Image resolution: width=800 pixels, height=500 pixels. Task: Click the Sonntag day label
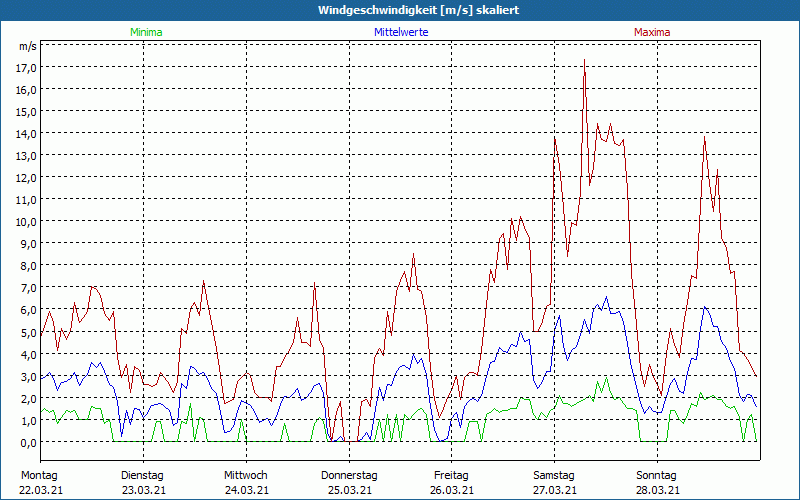657,475
